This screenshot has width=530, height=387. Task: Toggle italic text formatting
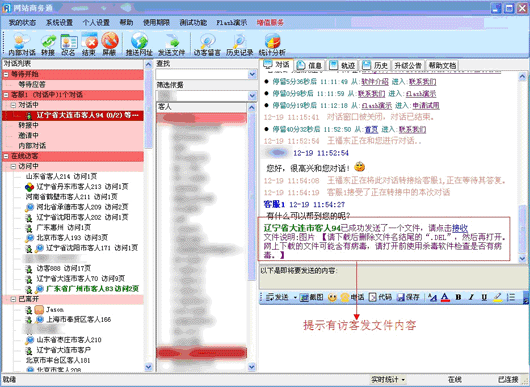click(x=471, y=297)
